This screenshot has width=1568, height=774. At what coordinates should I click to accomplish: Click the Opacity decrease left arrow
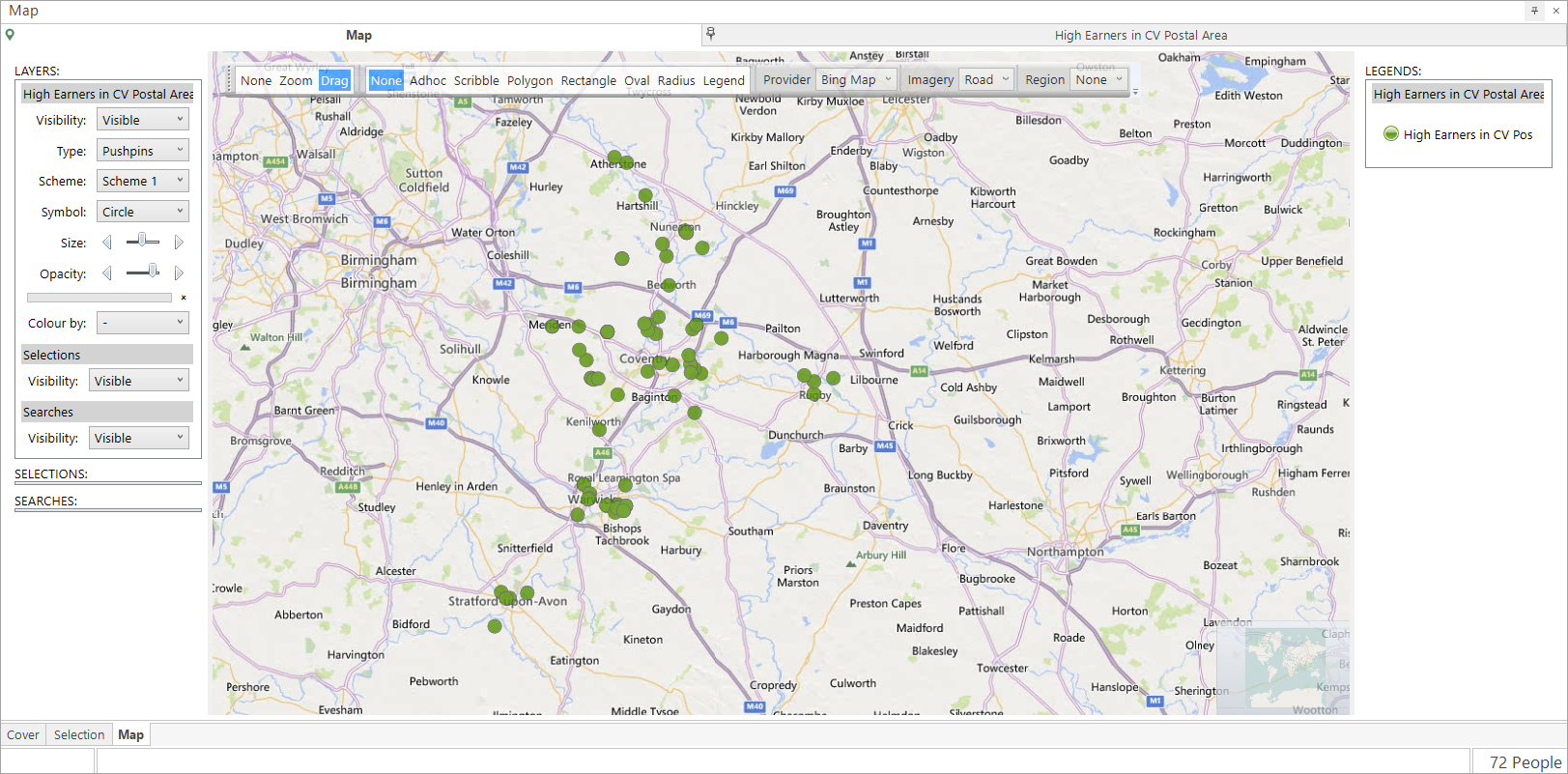[x=107, y=273]
